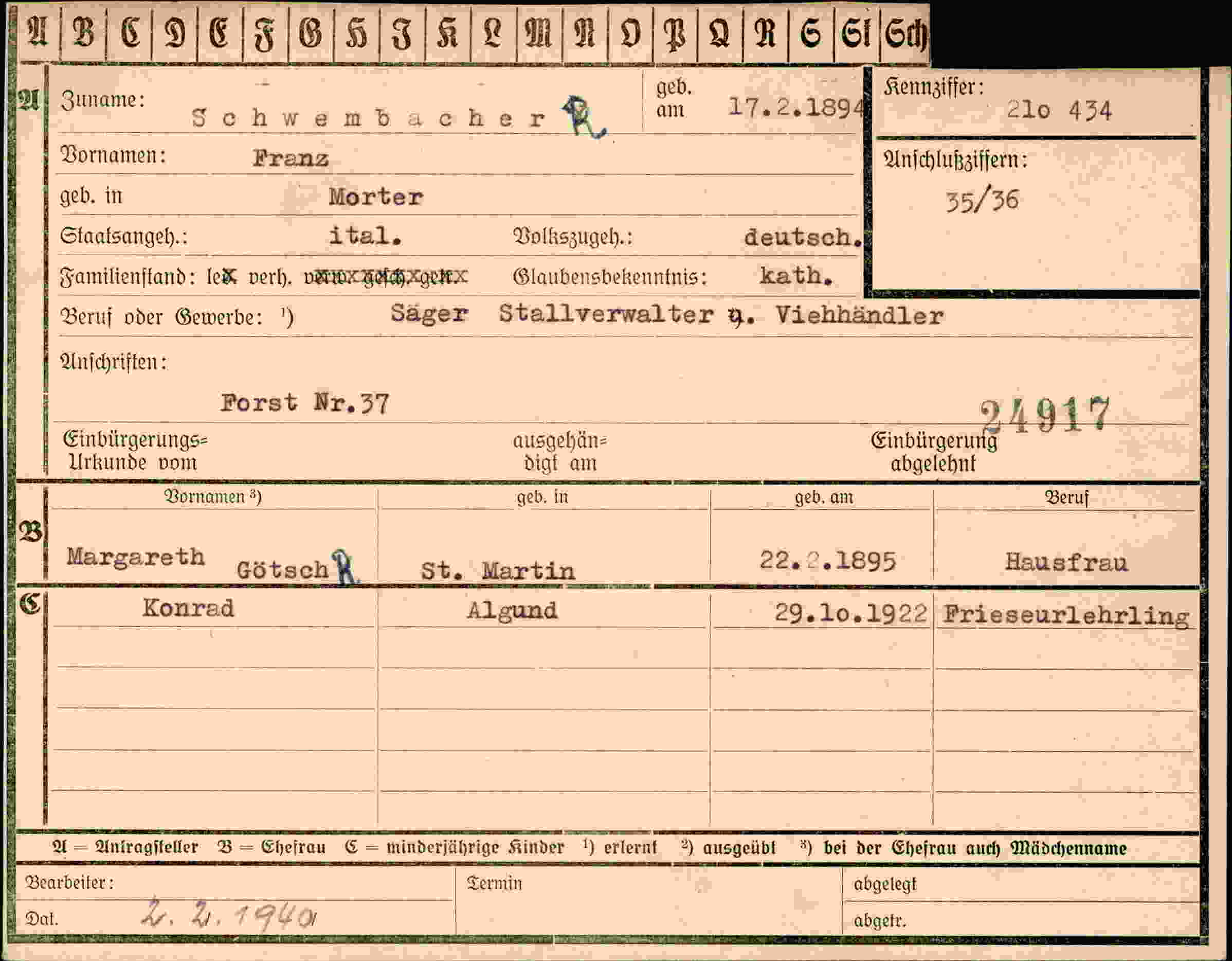Click the 'Volkszugeh.:' label

(x=573, y=237)
